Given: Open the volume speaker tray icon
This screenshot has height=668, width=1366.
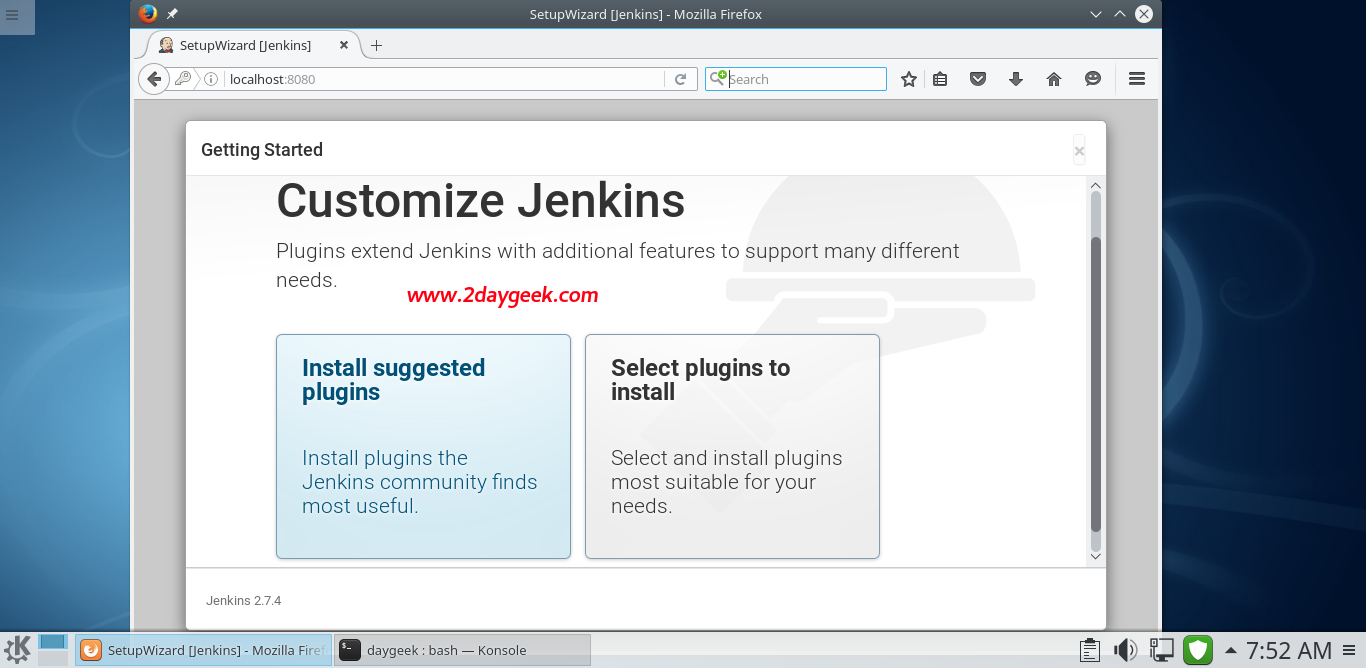Looking at the screenshot, I should click(1125, 650).
